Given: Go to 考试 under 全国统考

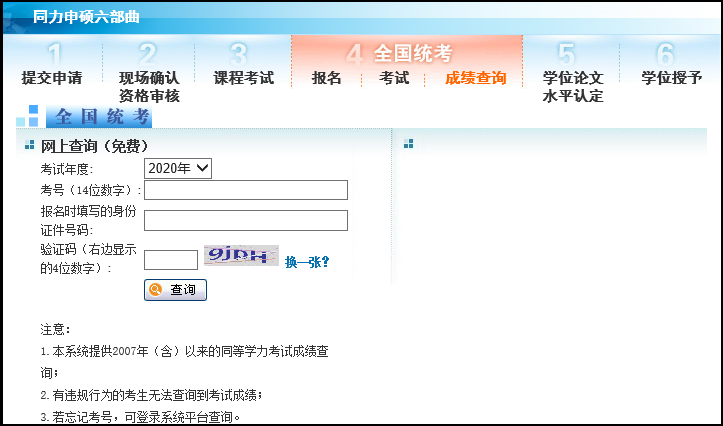Looking at the screenshot, I should click(x=394, y=78).
